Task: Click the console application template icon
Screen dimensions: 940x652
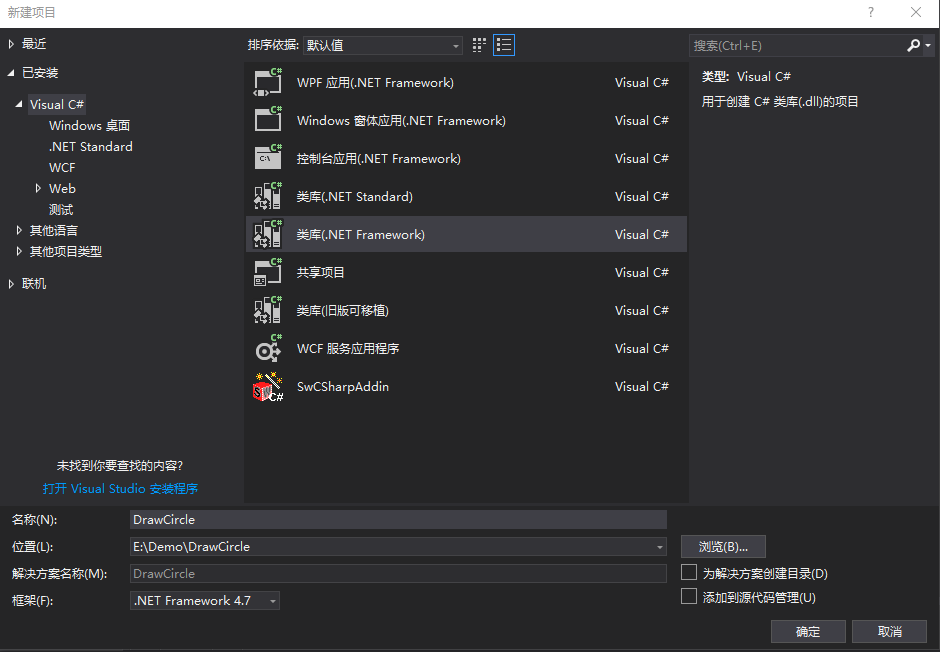Action: point(267,158)
